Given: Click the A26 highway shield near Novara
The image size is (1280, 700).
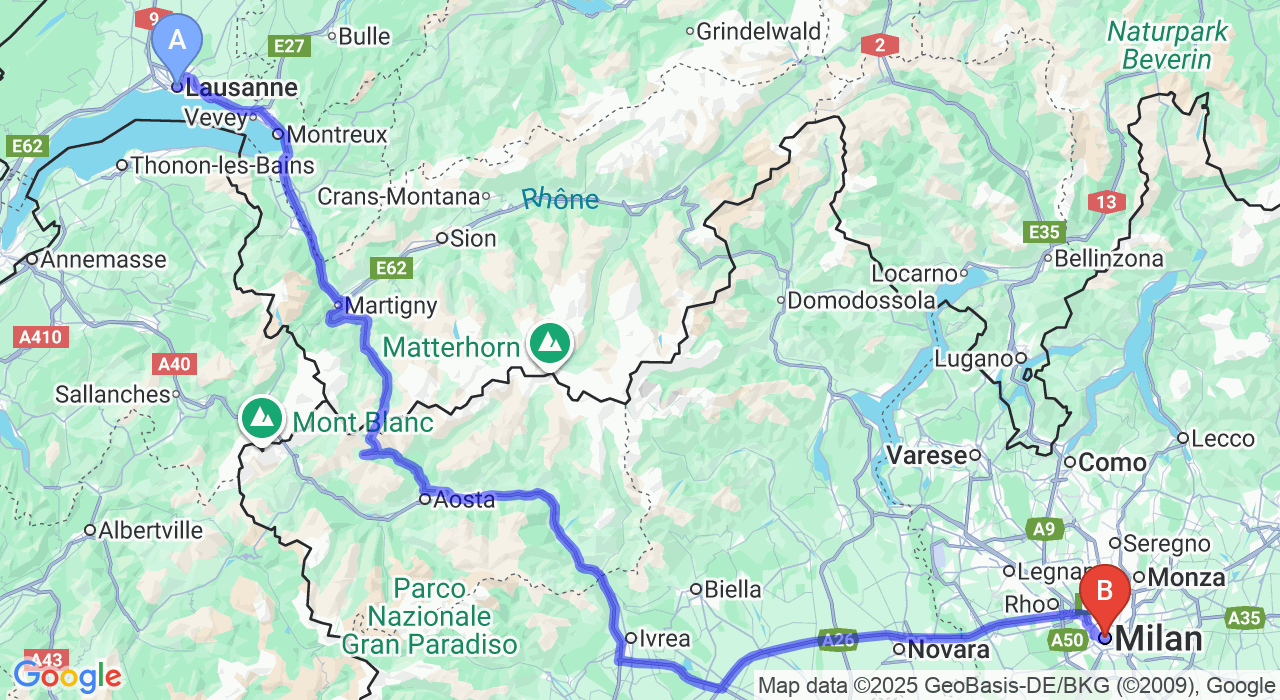Looking at the screenshot, I should [837, 637].
